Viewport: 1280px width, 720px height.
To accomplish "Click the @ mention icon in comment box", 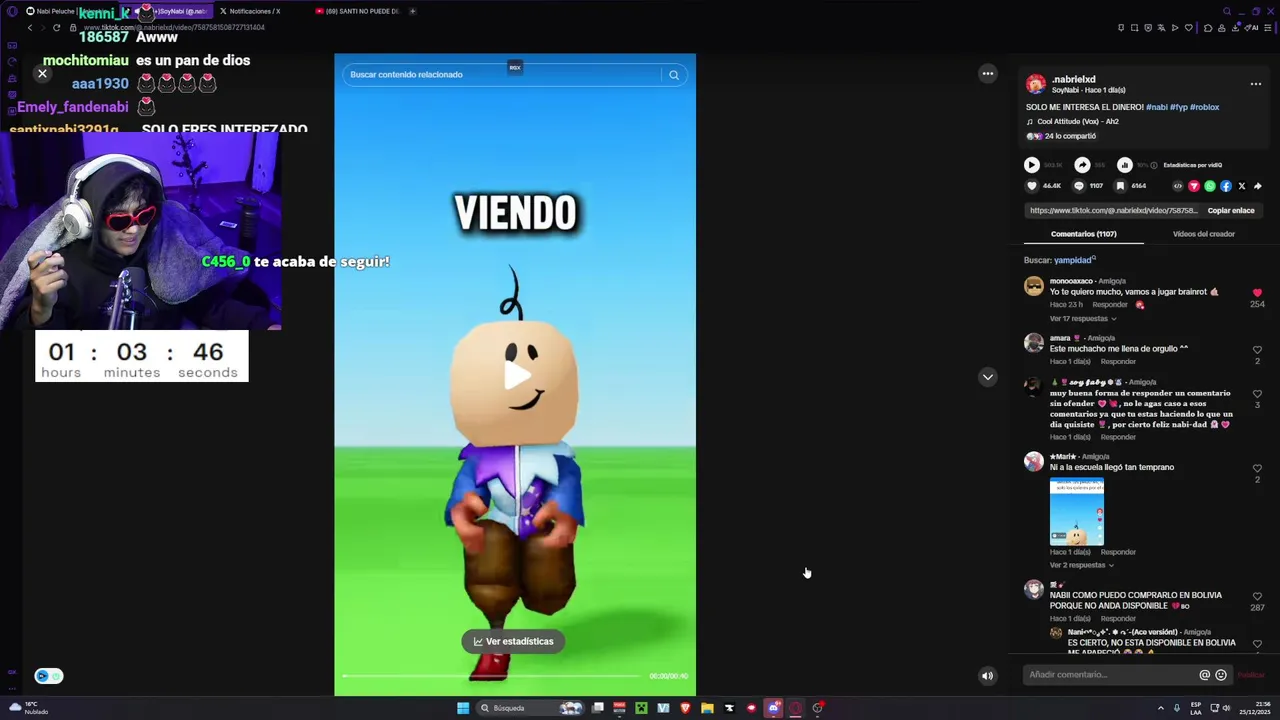I will tap(1204, 675).
